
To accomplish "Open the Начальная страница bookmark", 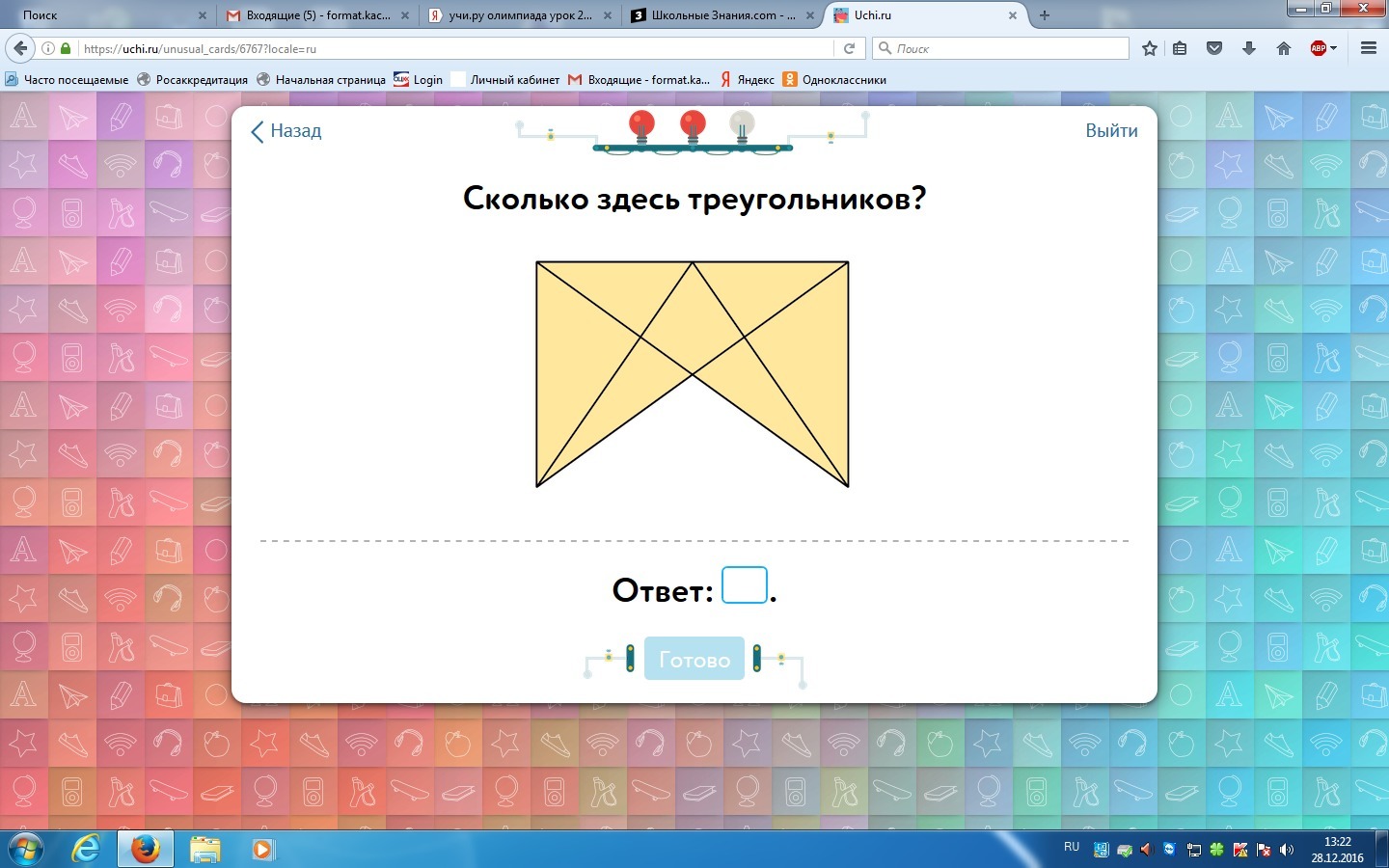I will pos(320,79).
